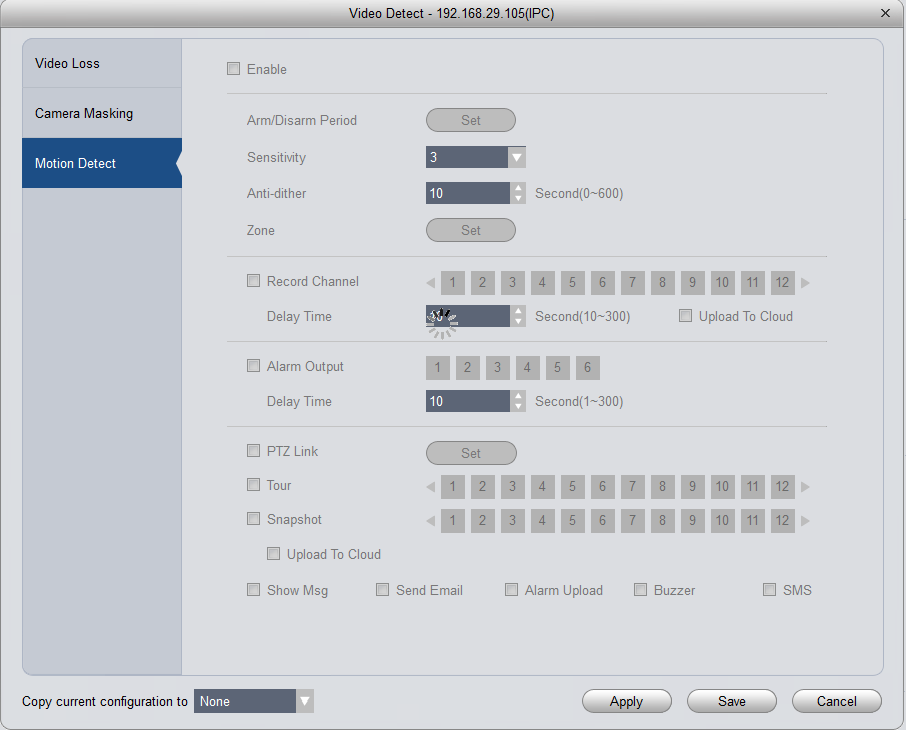906x730 pixels.
Task: Check Upload To Cloud under Snapshot
Action: click(x=273, y=554)
